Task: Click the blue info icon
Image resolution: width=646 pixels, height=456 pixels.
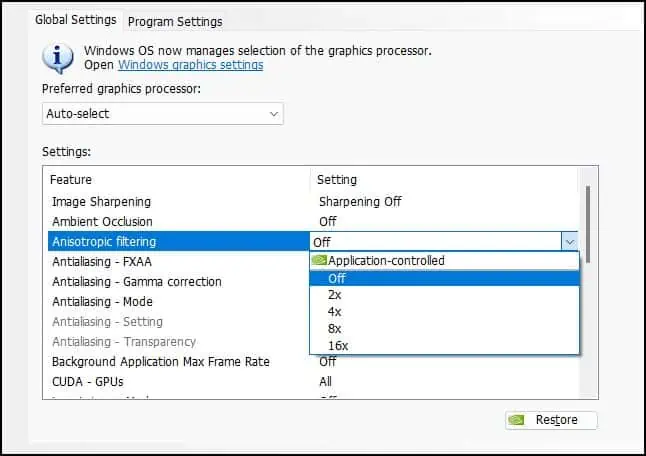Action: coord(60,58)
